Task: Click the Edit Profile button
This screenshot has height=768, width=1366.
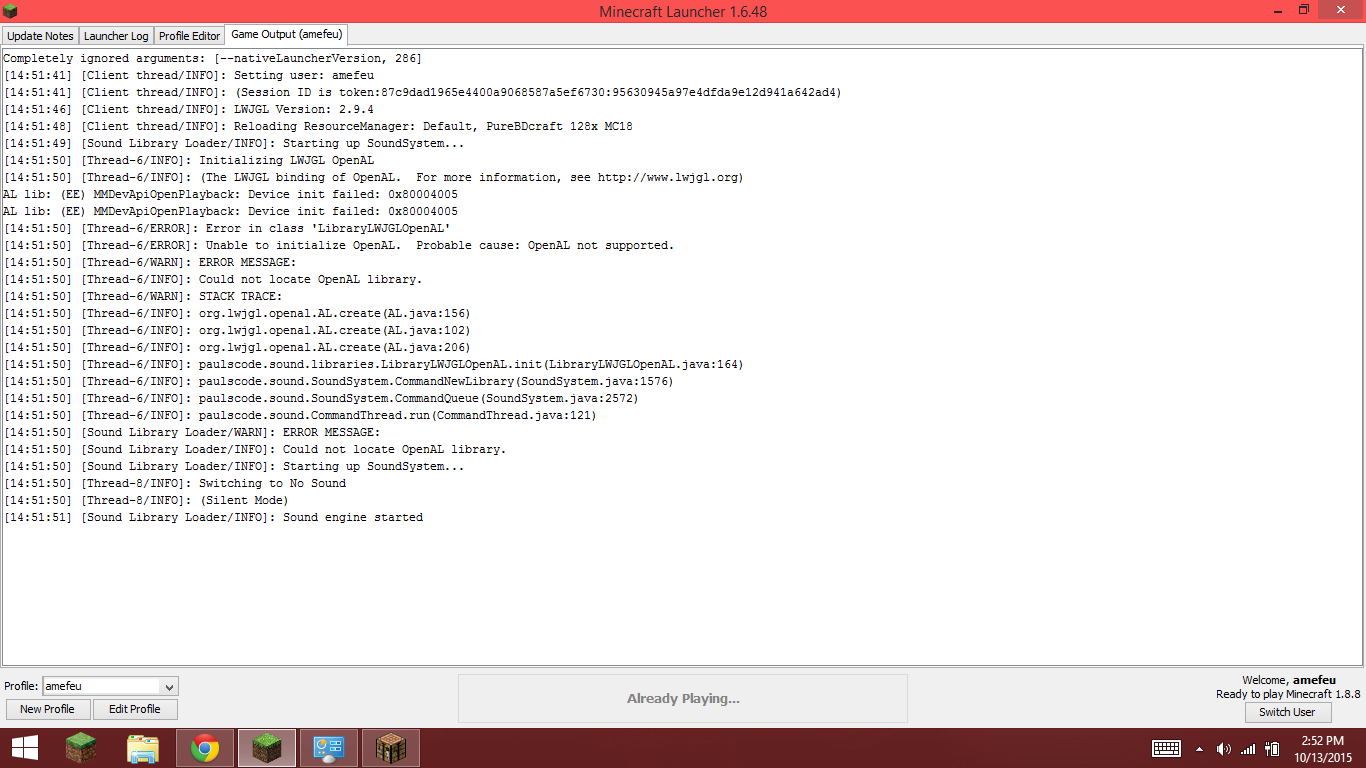Action: tap(135, 709)
